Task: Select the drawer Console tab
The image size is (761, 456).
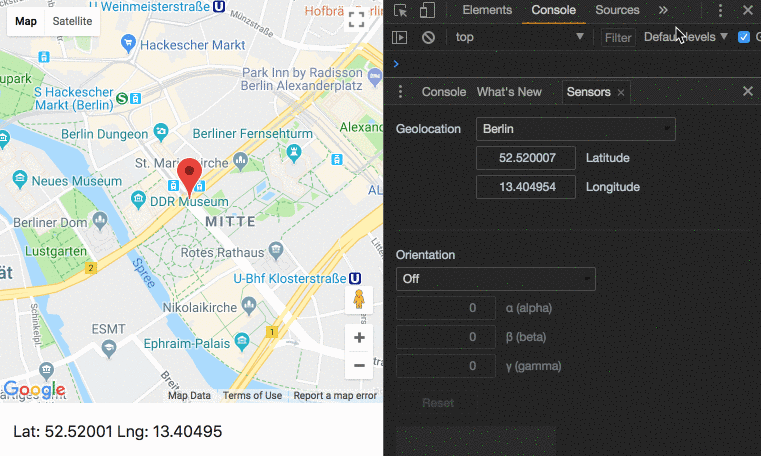Action: [444, 92]
